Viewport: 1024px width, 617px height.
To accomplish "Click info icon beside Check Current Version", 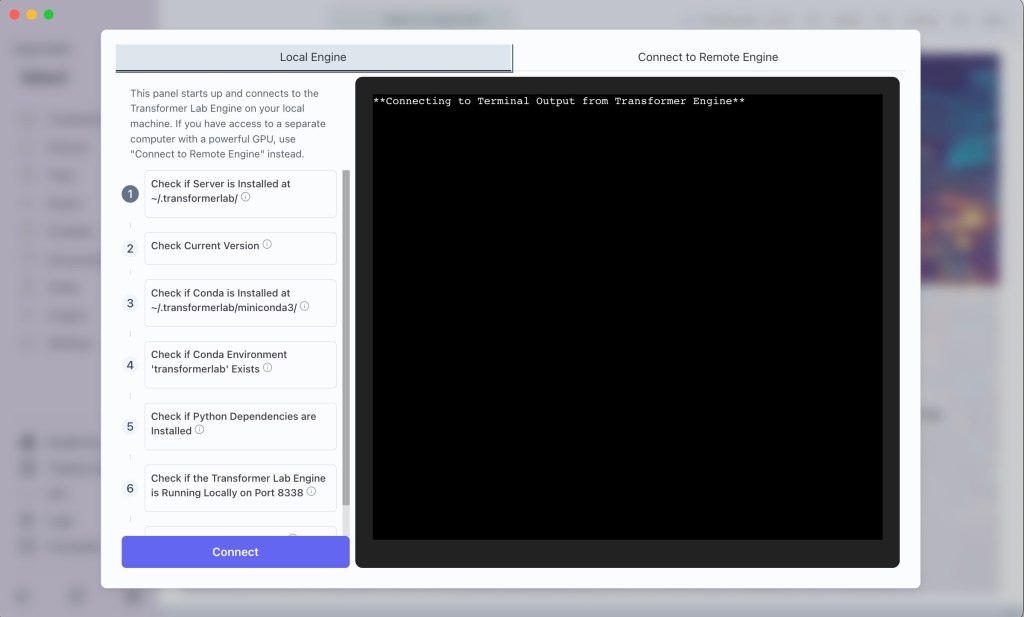I will [267, 245].
